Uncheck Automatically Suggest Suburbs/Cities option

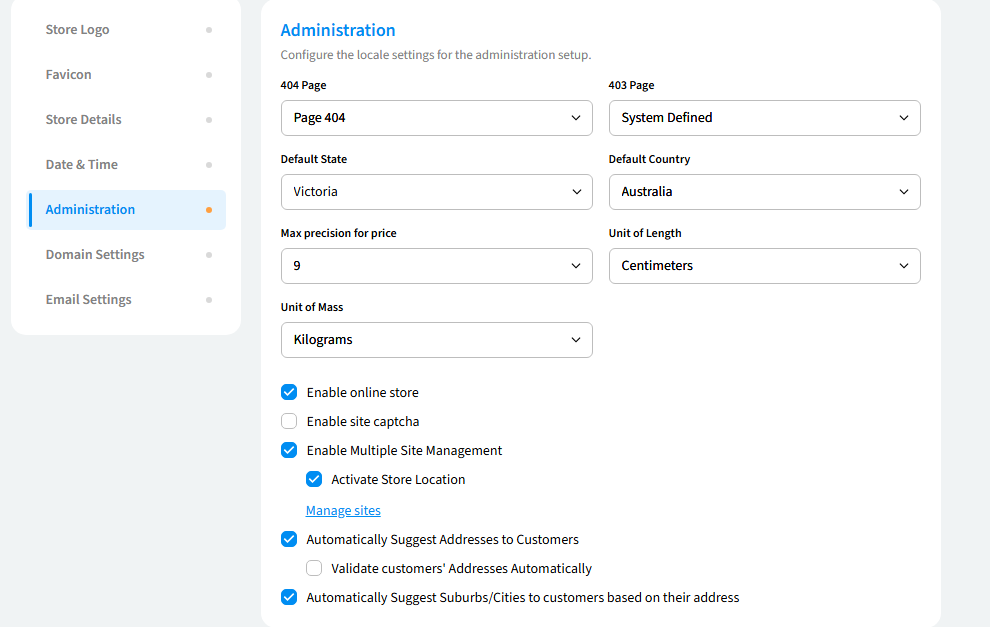pyautogui.click(x=289, y=597)
